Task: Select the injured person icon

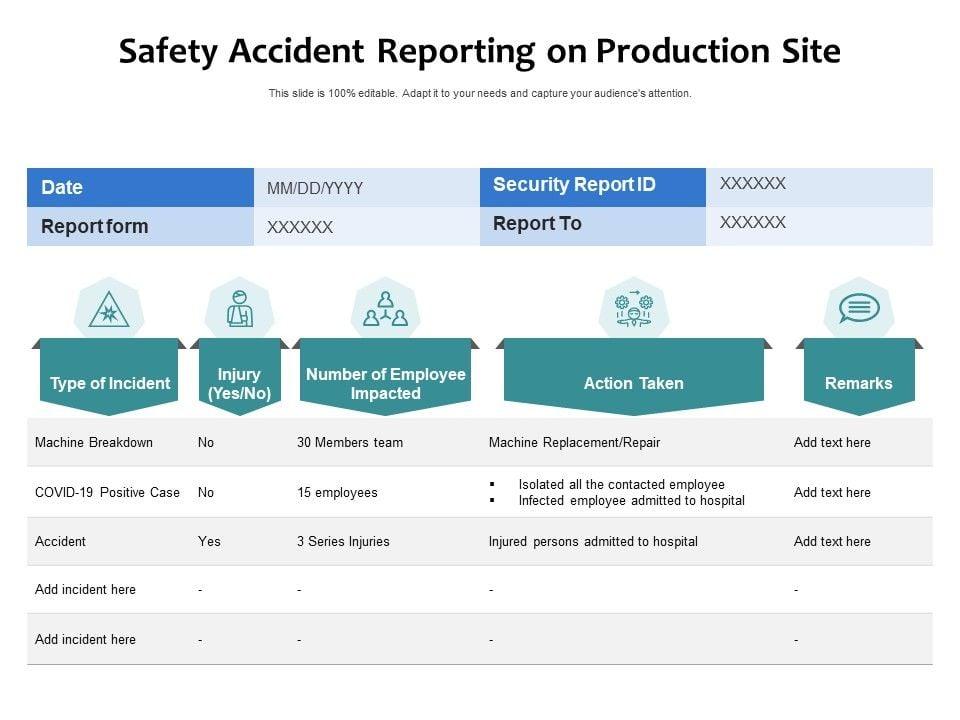Action: coord(239,310)
